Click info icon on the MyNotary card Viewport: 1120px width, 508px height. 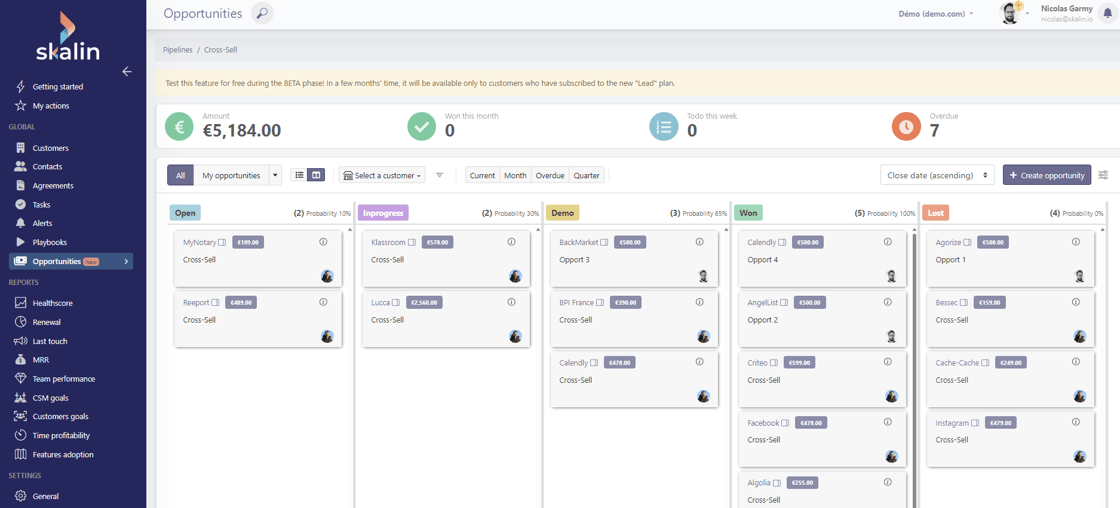[323, 242]
